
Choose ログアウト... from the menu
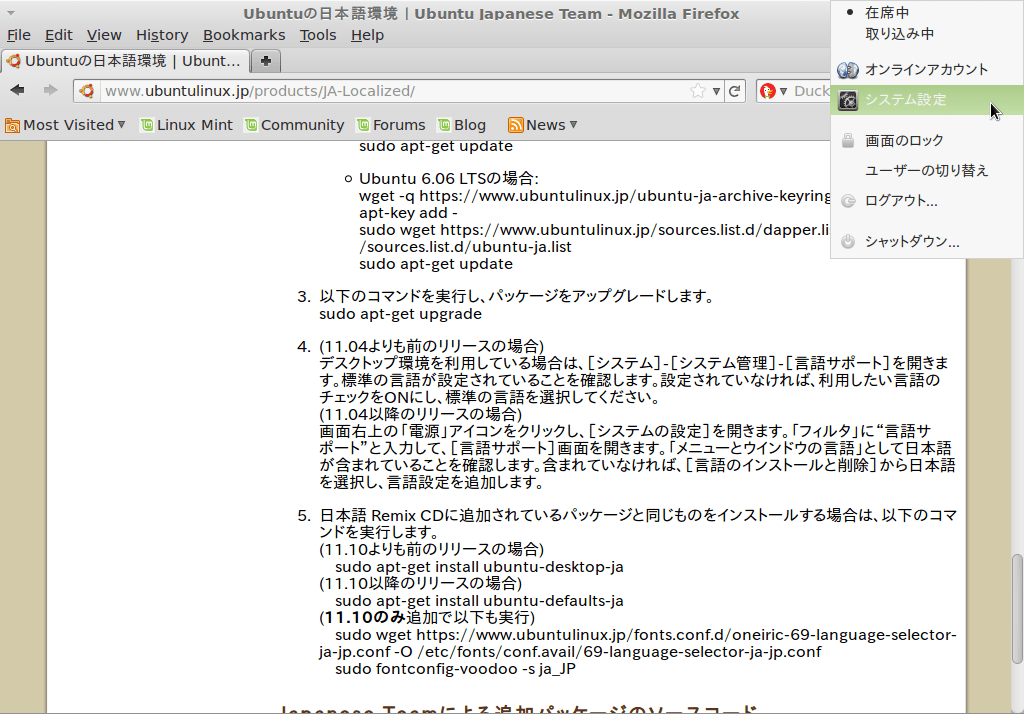(x=927, y=201)
